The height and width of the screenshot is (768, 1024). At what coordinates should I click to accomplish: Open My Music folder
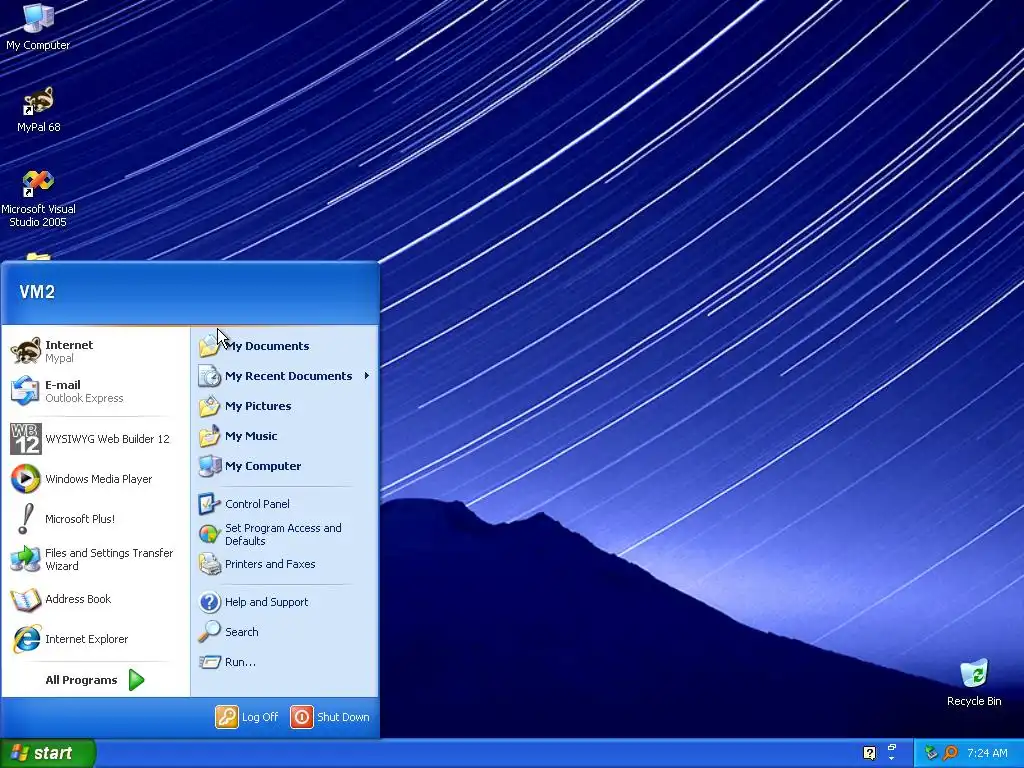(x=285, y=436)
